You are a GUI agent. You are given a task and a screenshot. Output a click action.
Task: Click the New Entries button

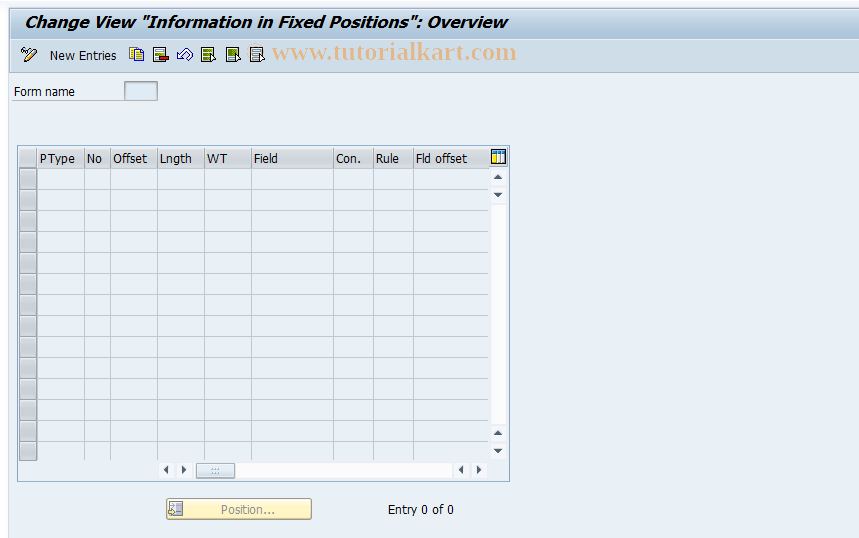click(83, 55)
